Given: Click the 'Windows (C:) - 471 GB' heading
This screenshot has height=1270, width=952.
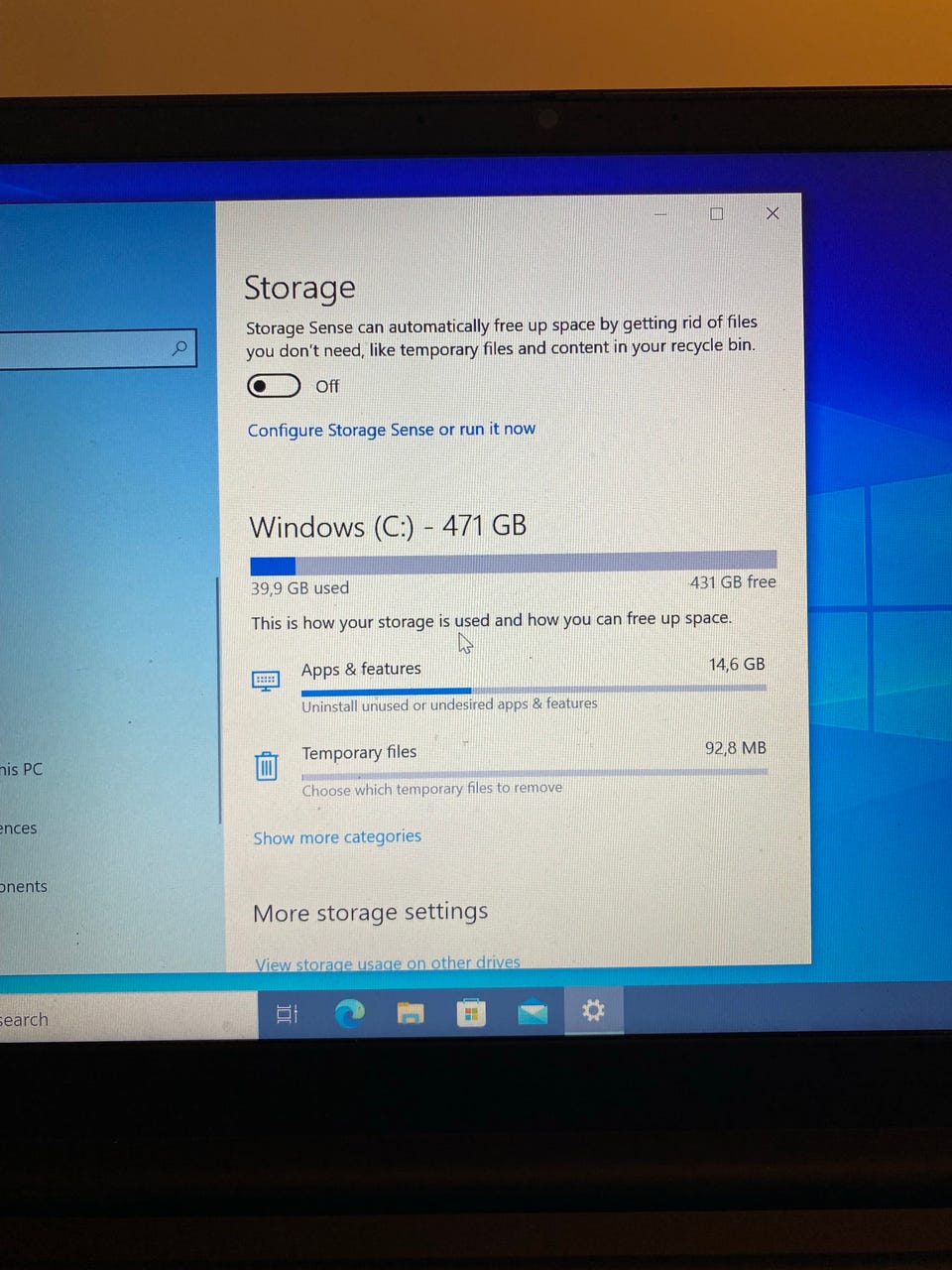Looking at the screenshot, I should tap(388, 526).
